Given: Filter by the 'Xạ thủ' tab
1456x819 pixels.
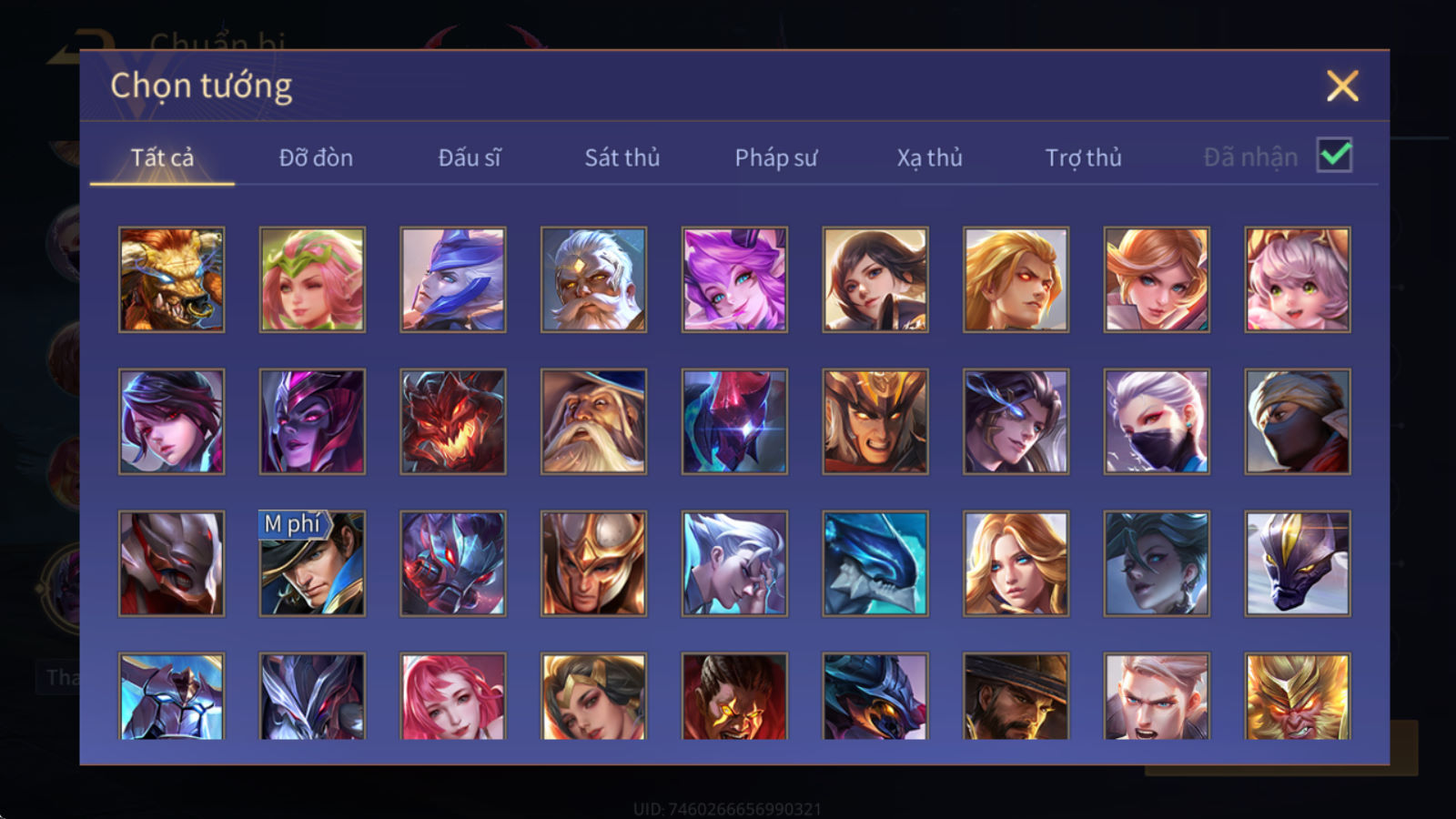Looking at the screenshot, I should pos(929,157).
